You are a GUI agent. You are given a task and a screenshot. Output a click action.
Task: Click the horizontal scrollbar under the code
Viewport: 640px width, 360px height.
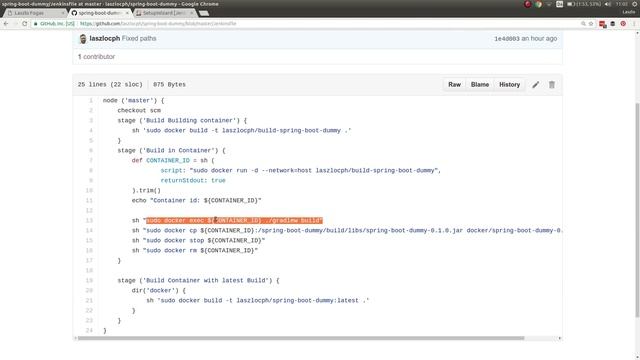(301, 338)
